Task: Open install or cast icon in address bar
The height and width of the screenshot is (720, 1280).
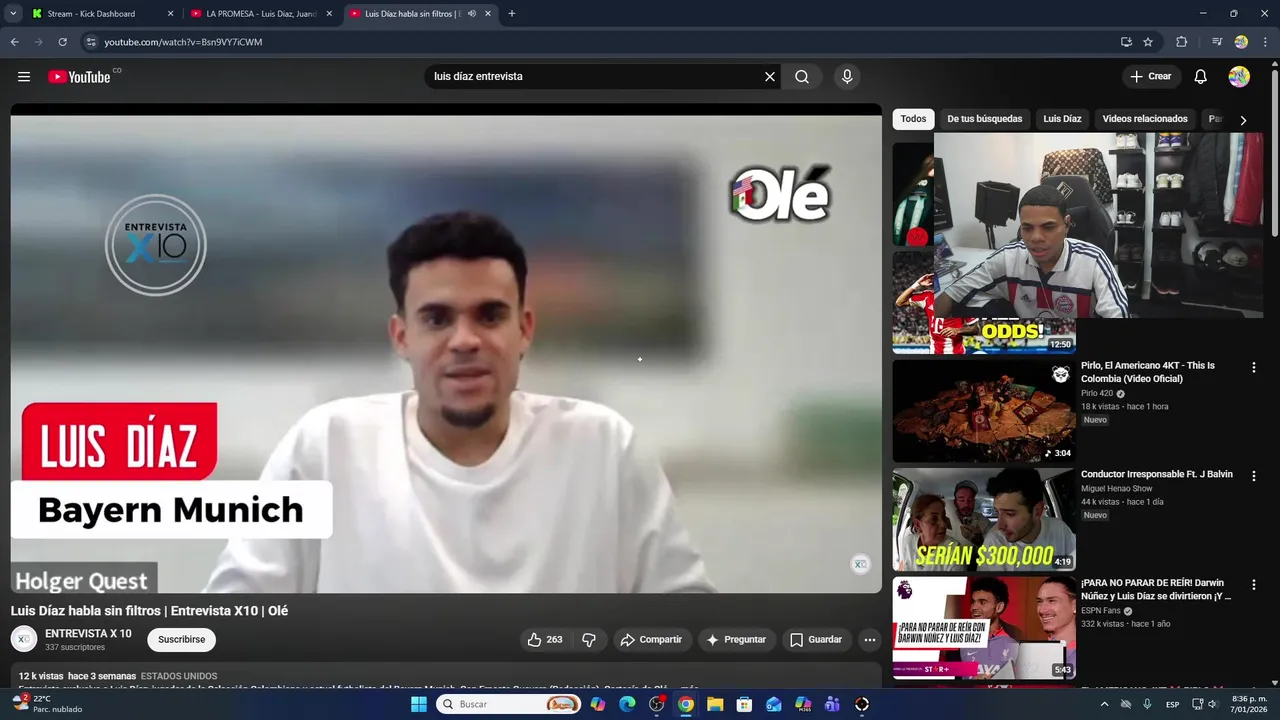Action: [1126, 42]
